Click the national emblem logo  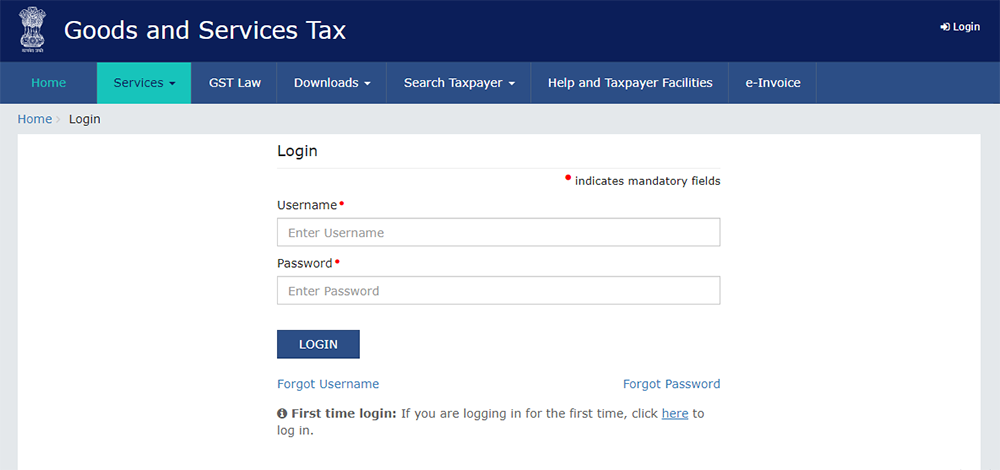click(x=32, y=30)
